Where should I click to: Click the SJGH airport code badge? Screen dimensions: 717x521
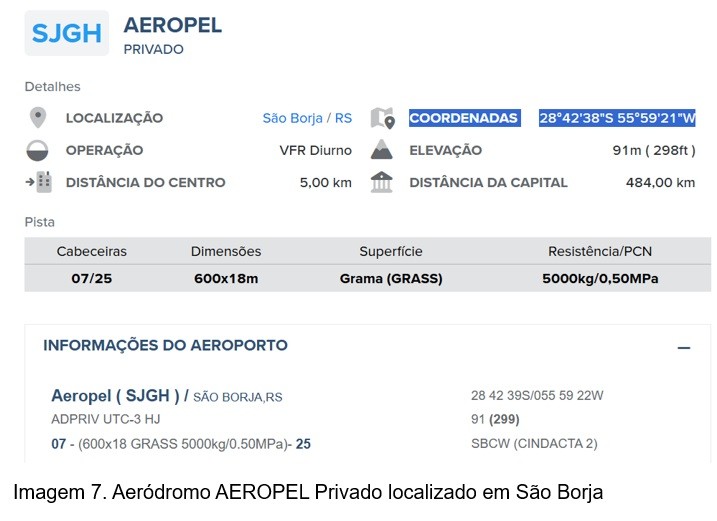67,33
